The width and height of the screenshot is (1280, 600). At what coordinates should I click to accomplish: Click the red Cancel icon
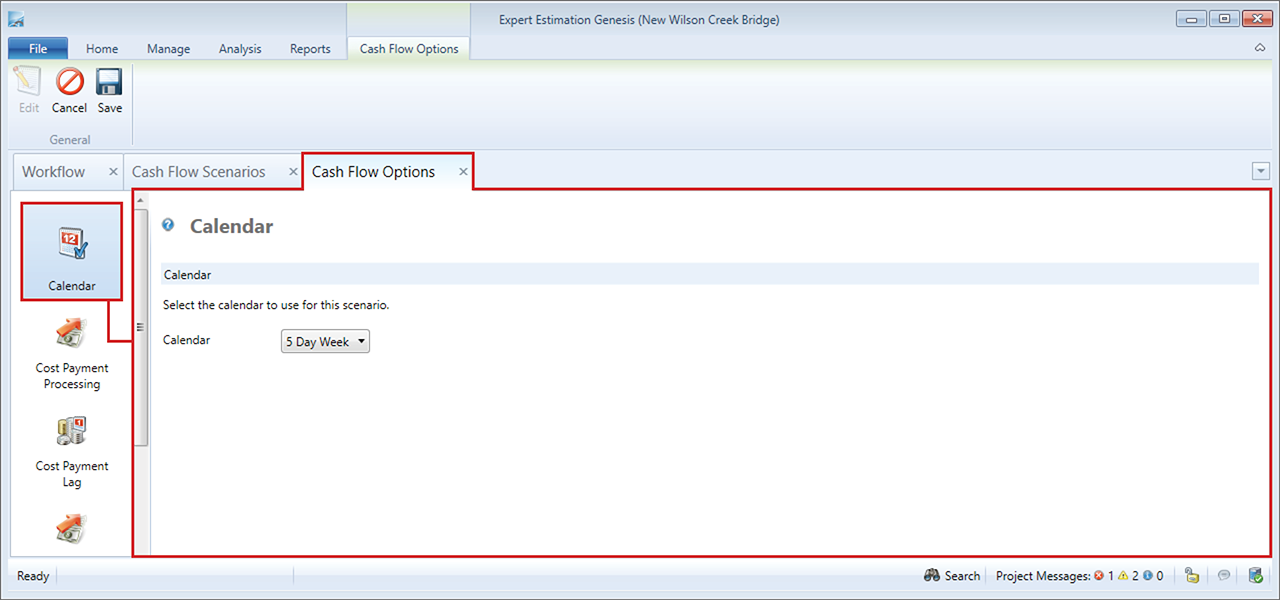pos(69,90)
